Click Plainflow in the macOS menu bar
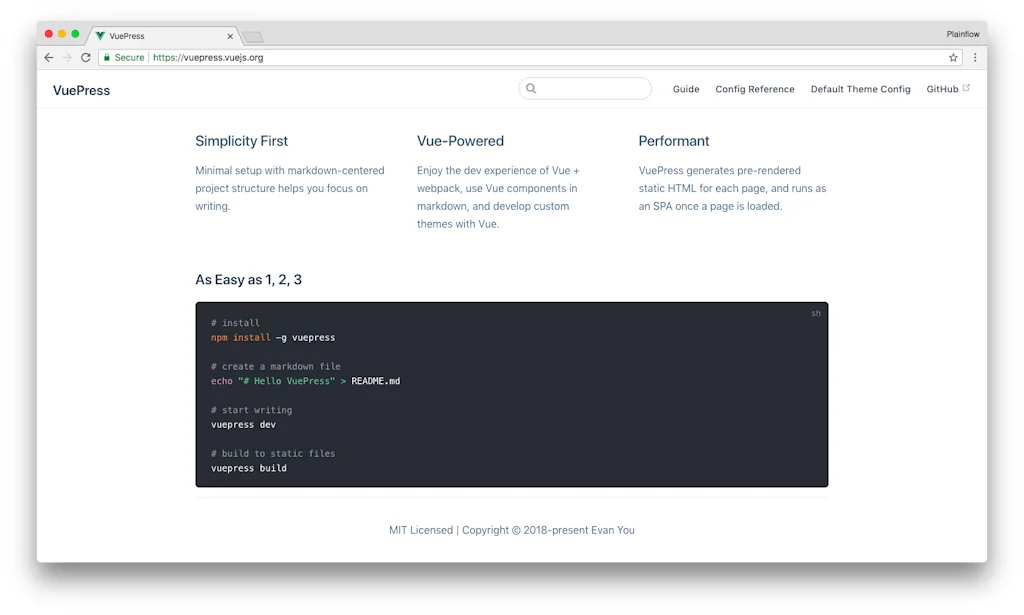The height and width of the screenshot is (615, 1024). coord(963,33)
